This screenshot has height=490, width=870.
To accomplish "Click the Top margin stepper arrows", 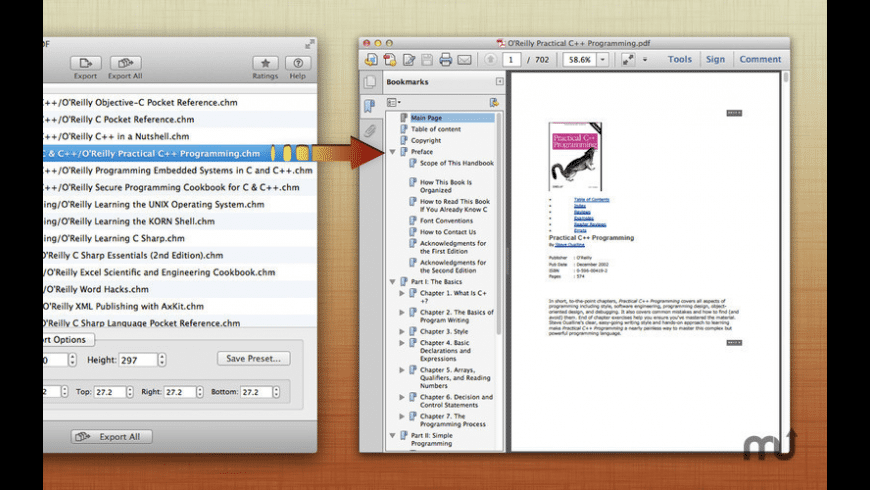I will tap(129, 392).
